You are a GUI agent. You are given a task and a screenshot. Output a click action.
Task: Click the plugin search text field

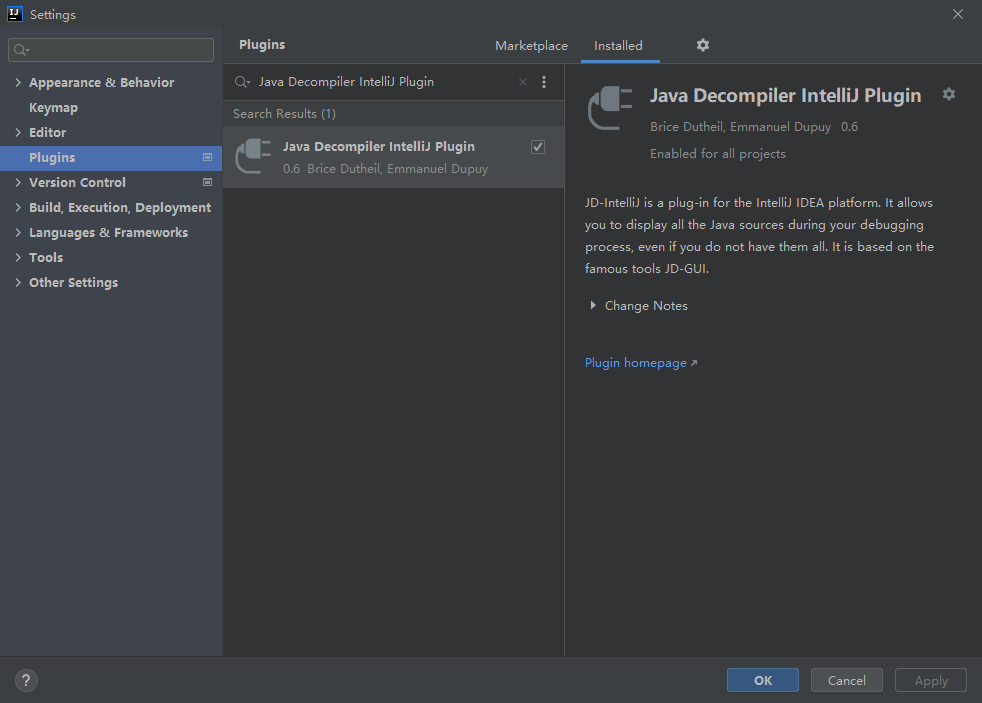tap(385, 82)
